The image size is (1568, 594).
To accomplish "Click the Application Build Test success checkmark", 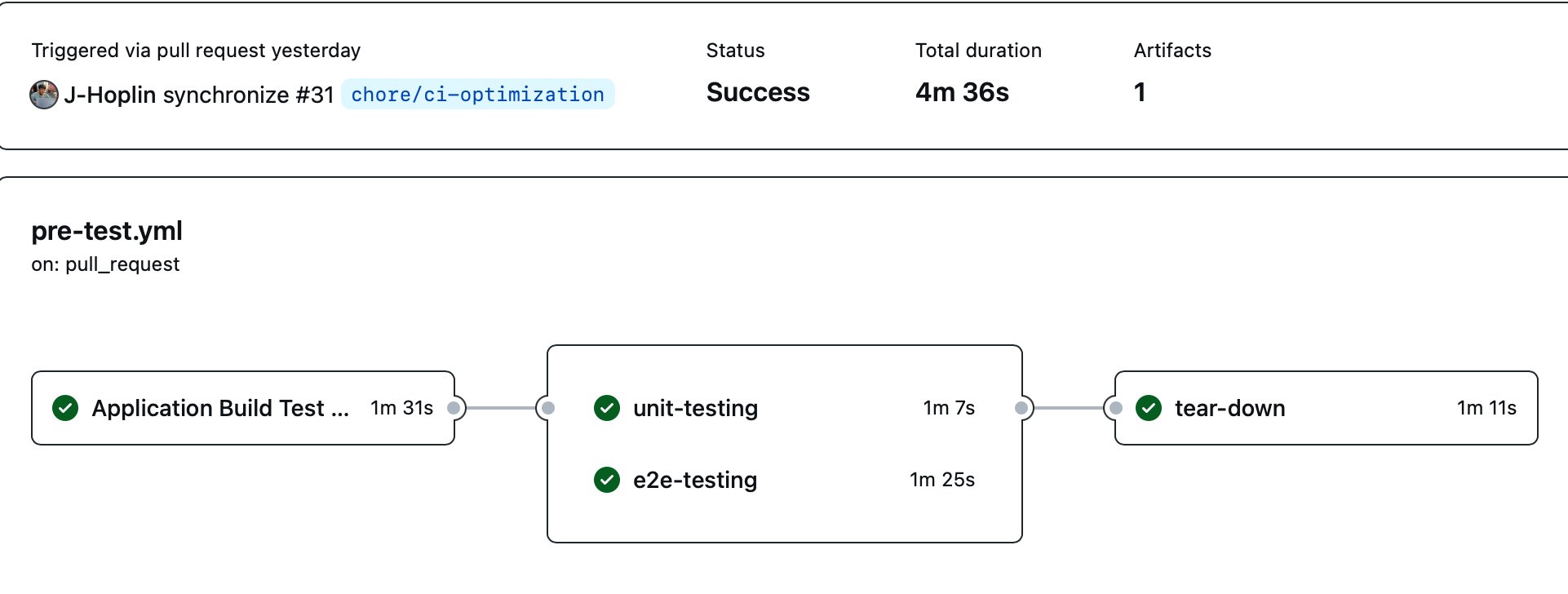I will pyautogui.click(x=65, y=408).
